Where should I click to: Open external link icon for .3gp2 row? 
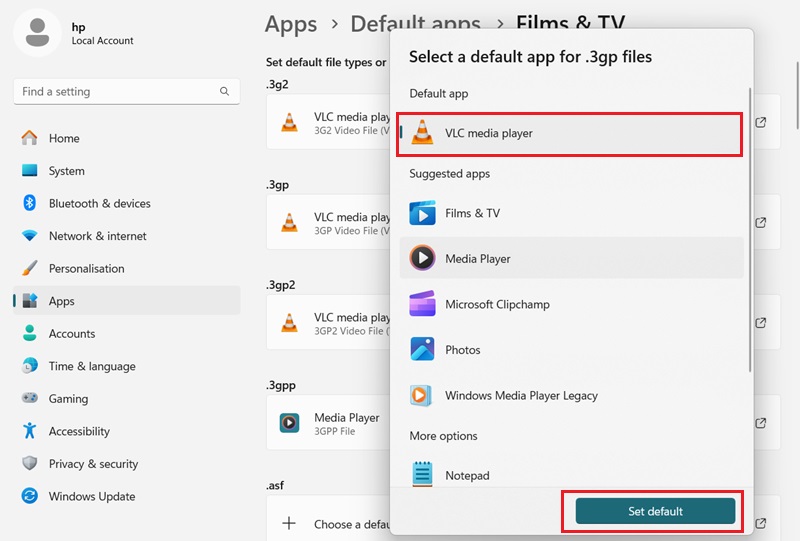[761, 323]
